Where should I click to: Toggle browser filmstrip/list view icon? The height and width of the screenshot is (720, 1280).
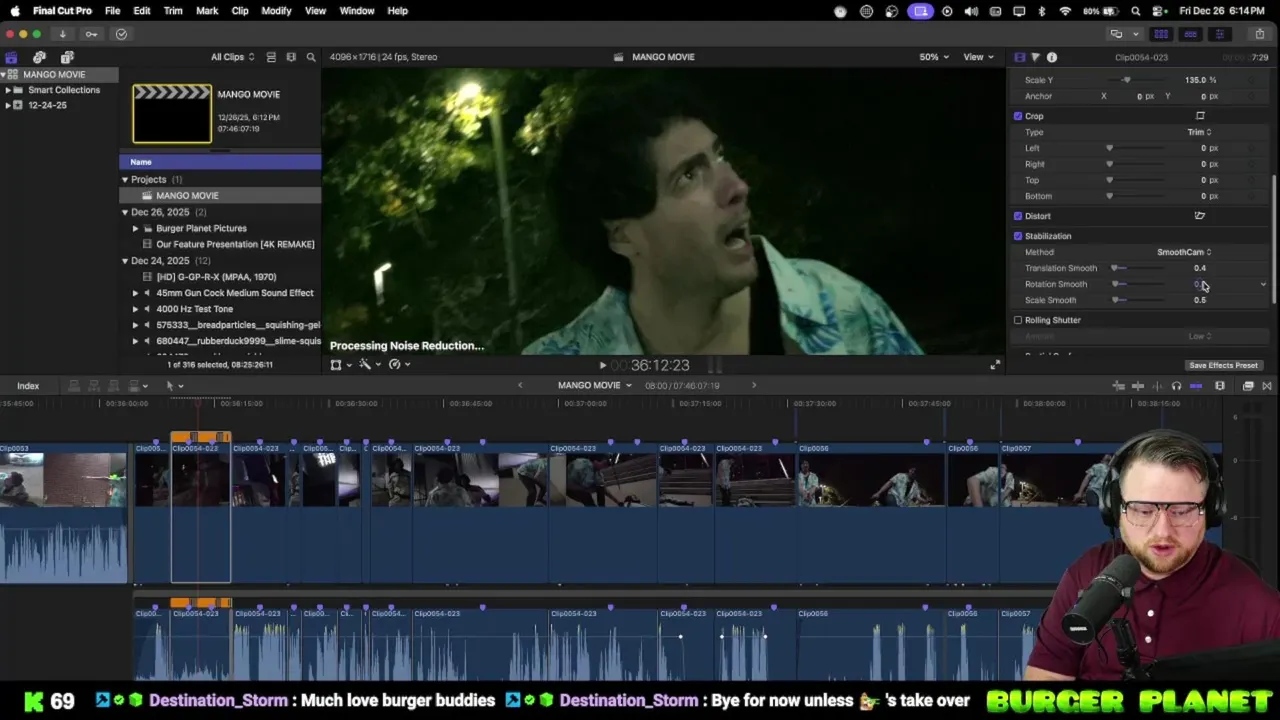(271, 57)
